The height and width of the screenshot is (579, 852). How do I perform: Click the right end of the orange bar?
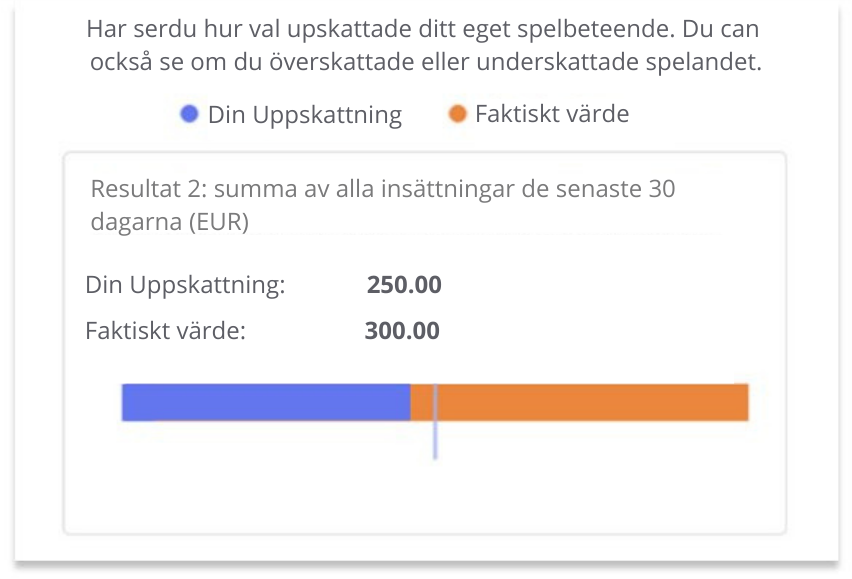746,402
